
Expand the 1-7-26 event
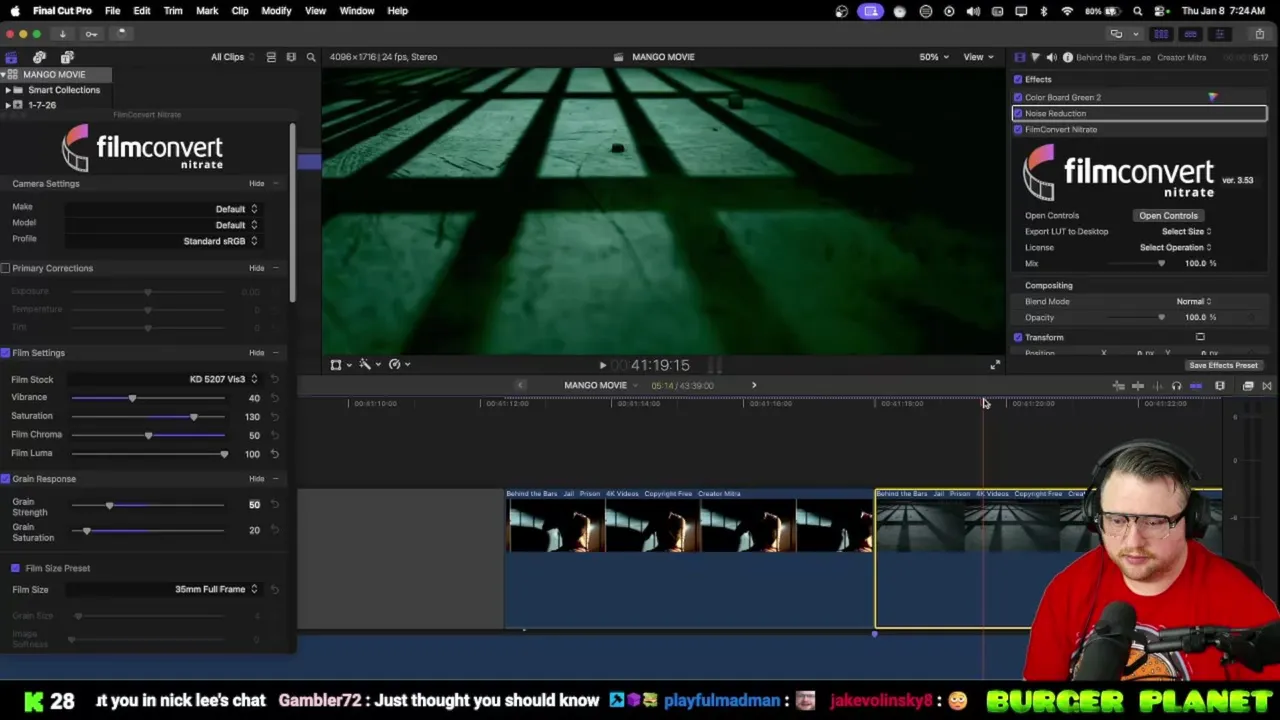[7, 105]
